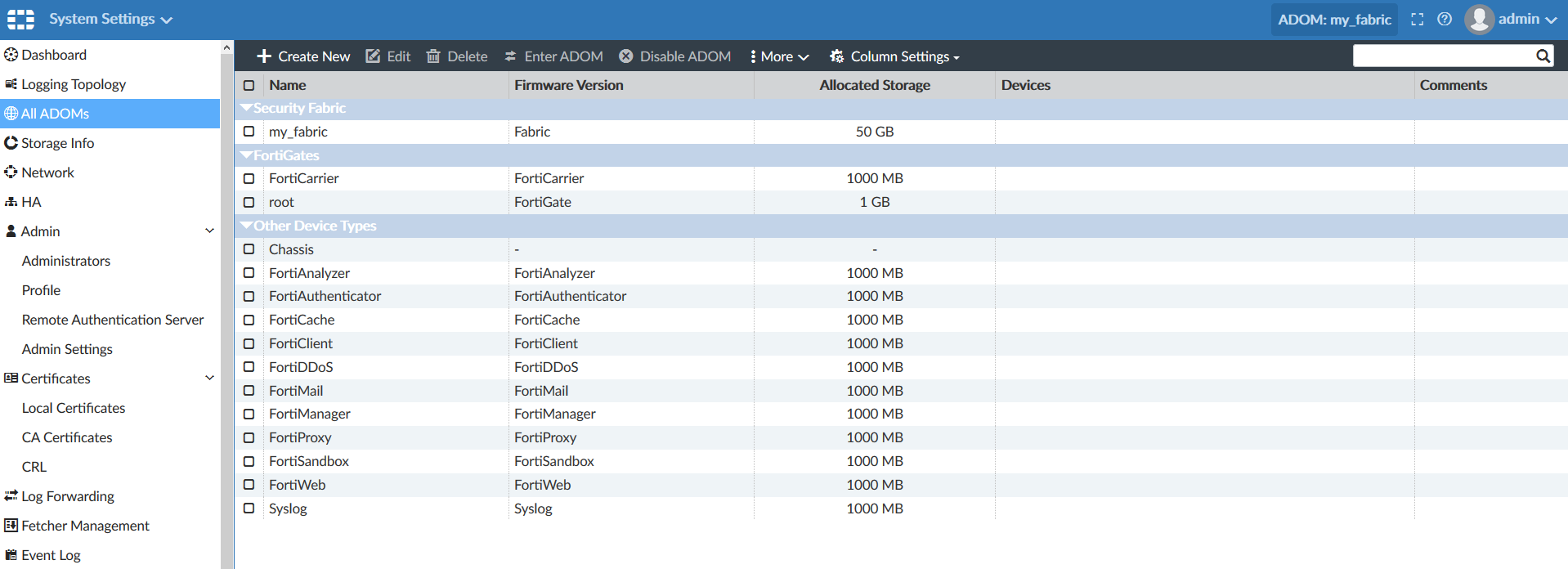Open the Column Settings dropdown
This screenshot has height=569, width=1568.
click(894, 56)
